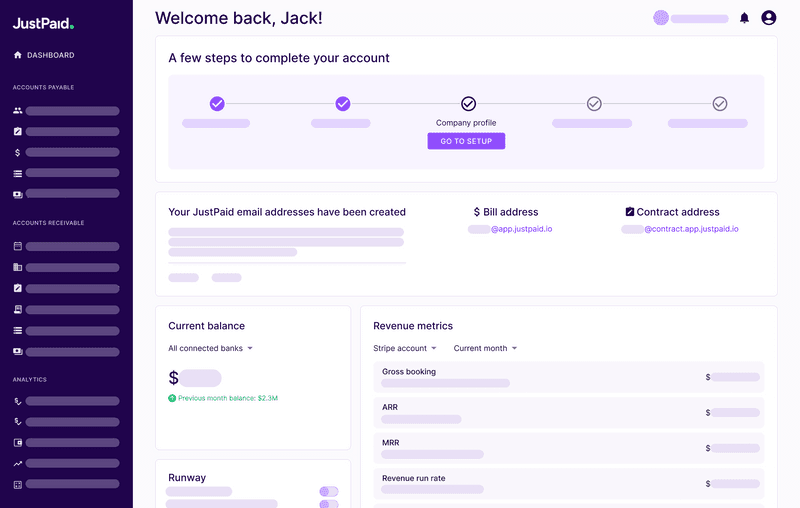
Task: Click the people icon under Accounts Payable
Action: pyautogui.click(x=18, y=111)
